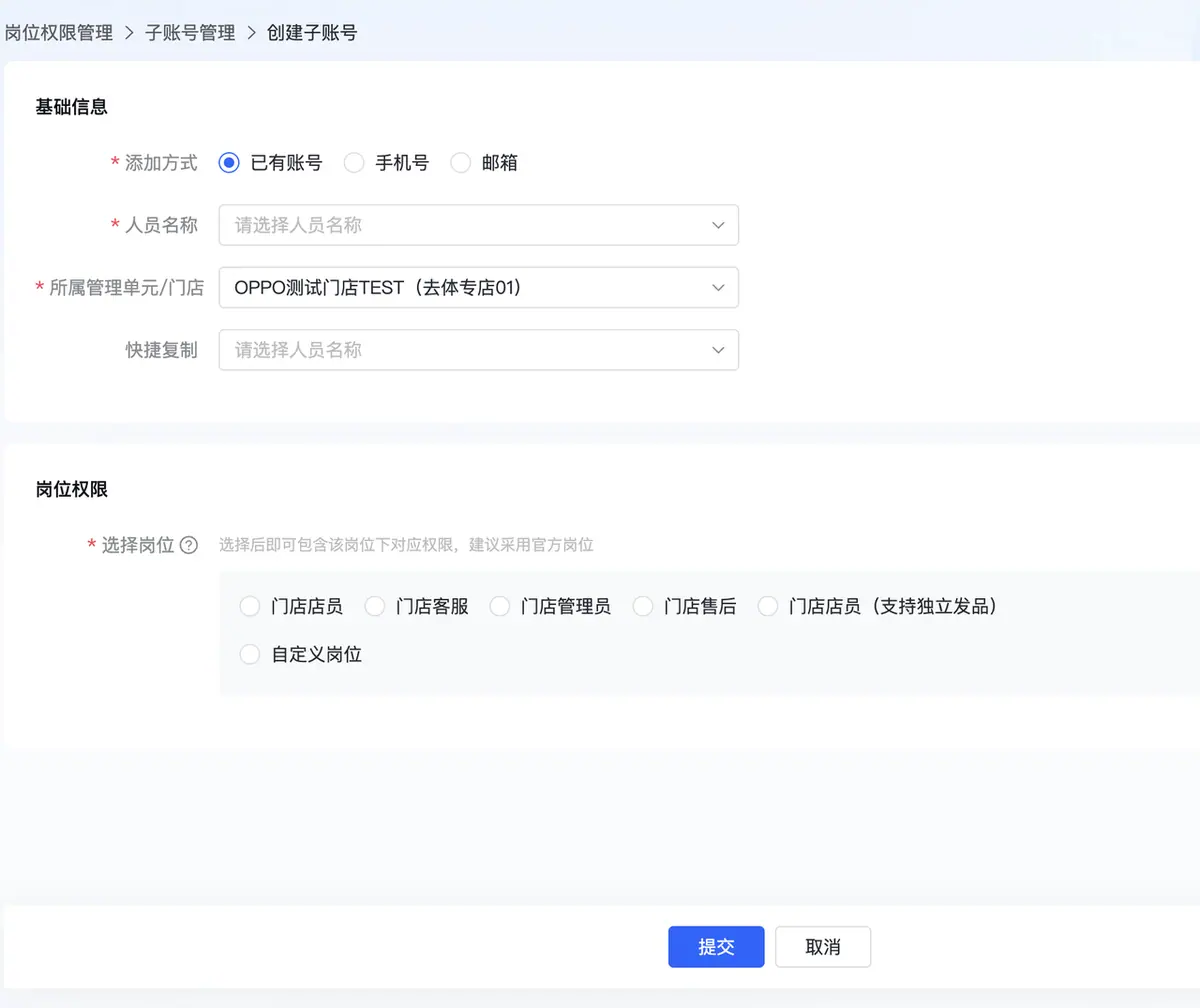Viewport: 1200px width, 1008px height.
Task: Click the help icon beside 选择岗位
Action: pyautogui.click(x=188, y=545)
